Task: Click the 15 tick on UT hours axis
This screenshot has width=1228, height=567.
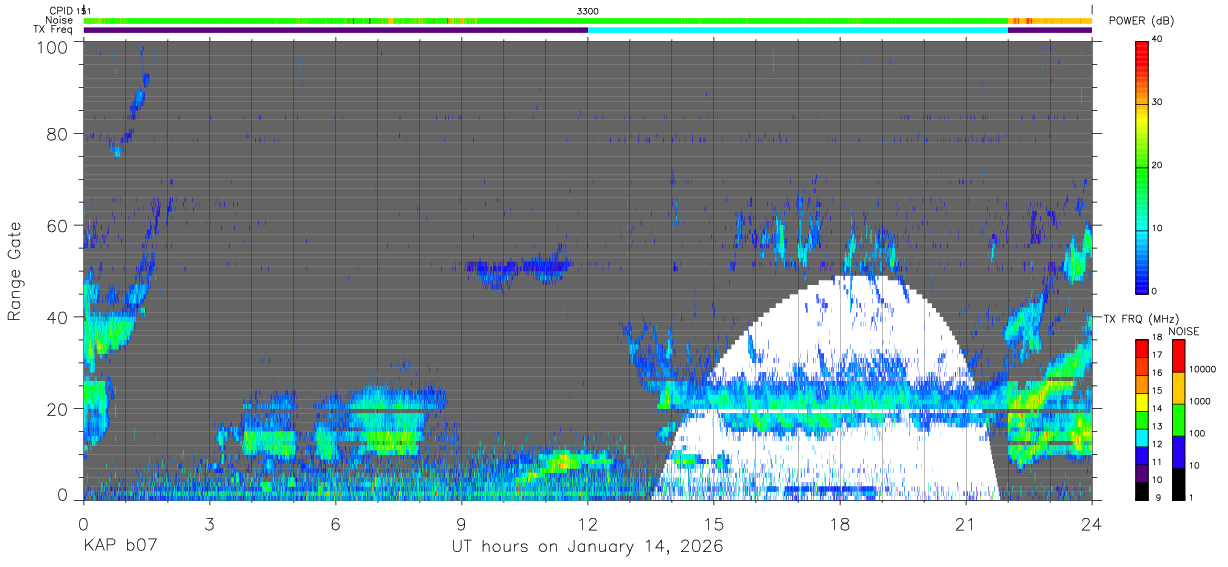Action: tap(714, 523)
